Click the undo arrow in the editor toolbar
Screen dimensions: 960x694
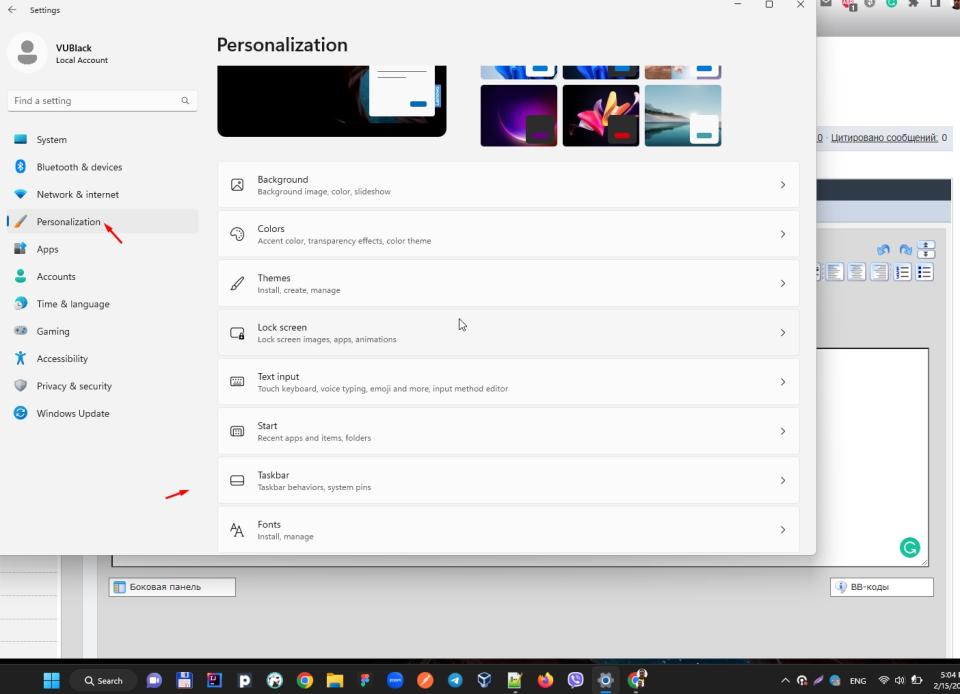click(x=882, y=250)
